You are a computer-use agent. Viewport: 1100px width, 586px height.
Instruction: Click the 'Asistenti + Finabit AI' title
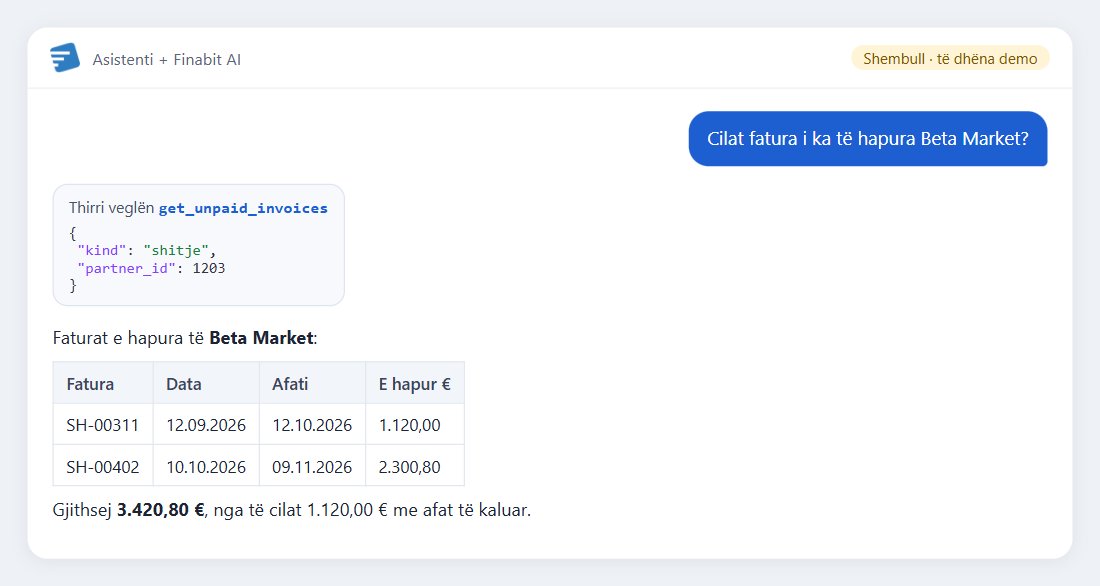coord(166,60)
